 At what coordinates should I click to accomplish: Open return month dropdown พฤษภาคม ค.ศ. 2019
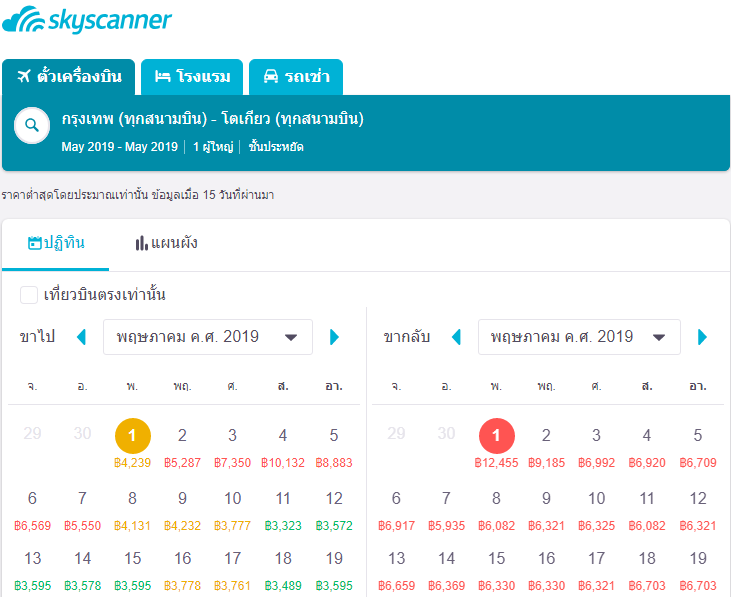click(579, 337)
